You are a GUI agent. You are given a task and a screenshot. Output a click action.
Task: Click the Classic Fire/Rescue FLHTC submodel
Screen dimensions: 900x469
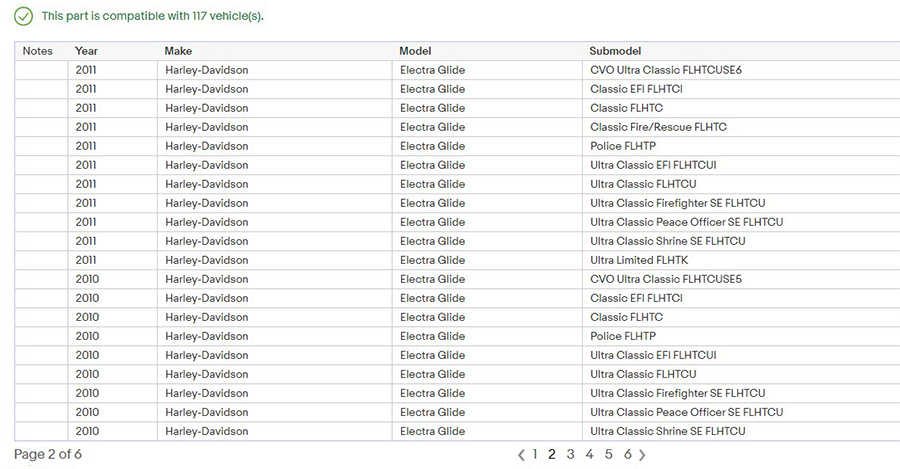(x=658, y=127)
